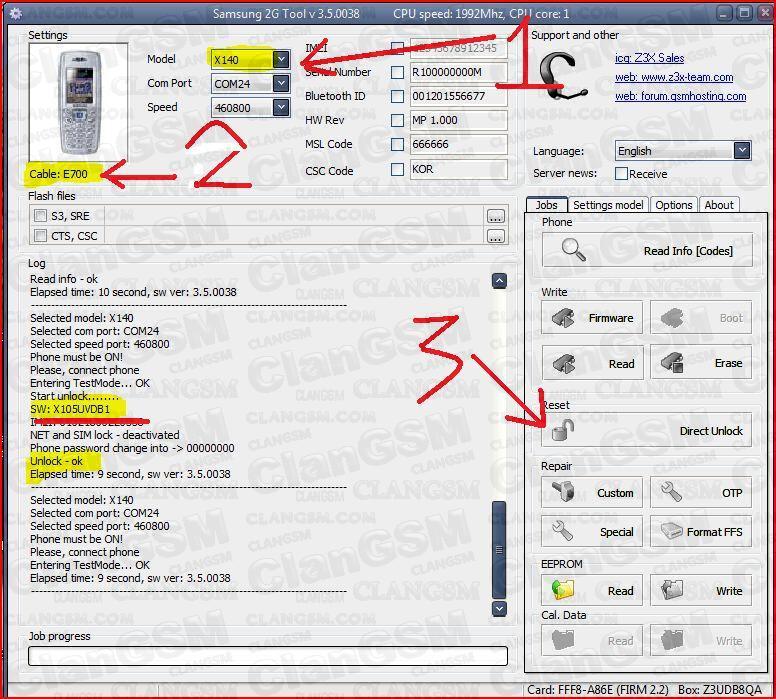Click the Firmware write chip icon
The height and width of the screenshot is (699, 776).
563,318
